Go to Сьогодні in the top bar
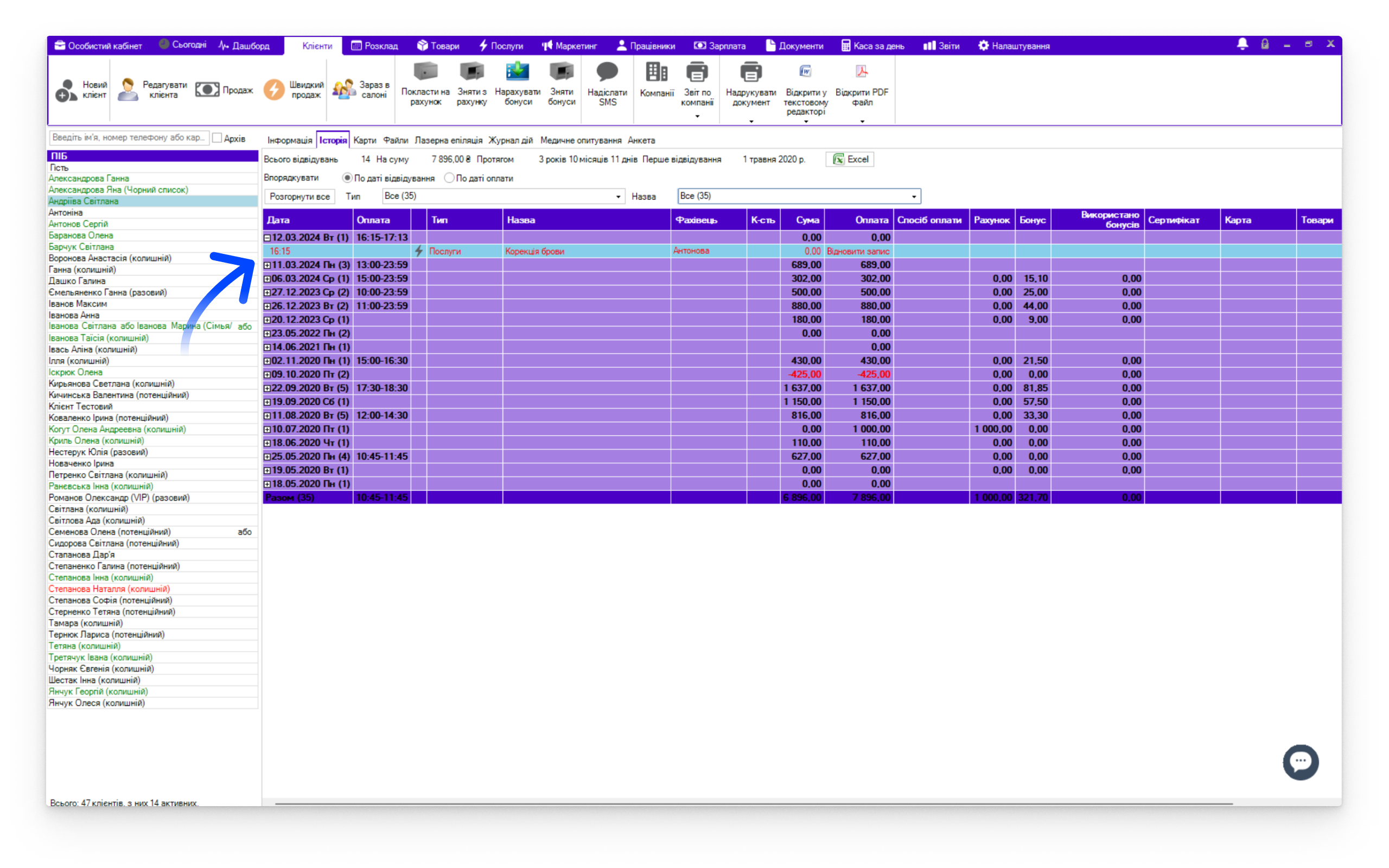This screenshot has height=868, width=1389. pyautogui.click(x=182, y=45)
